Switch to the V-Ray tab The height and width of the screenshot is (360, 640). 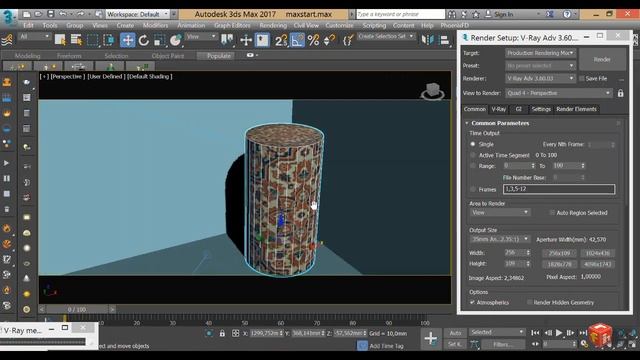(499, 109)
